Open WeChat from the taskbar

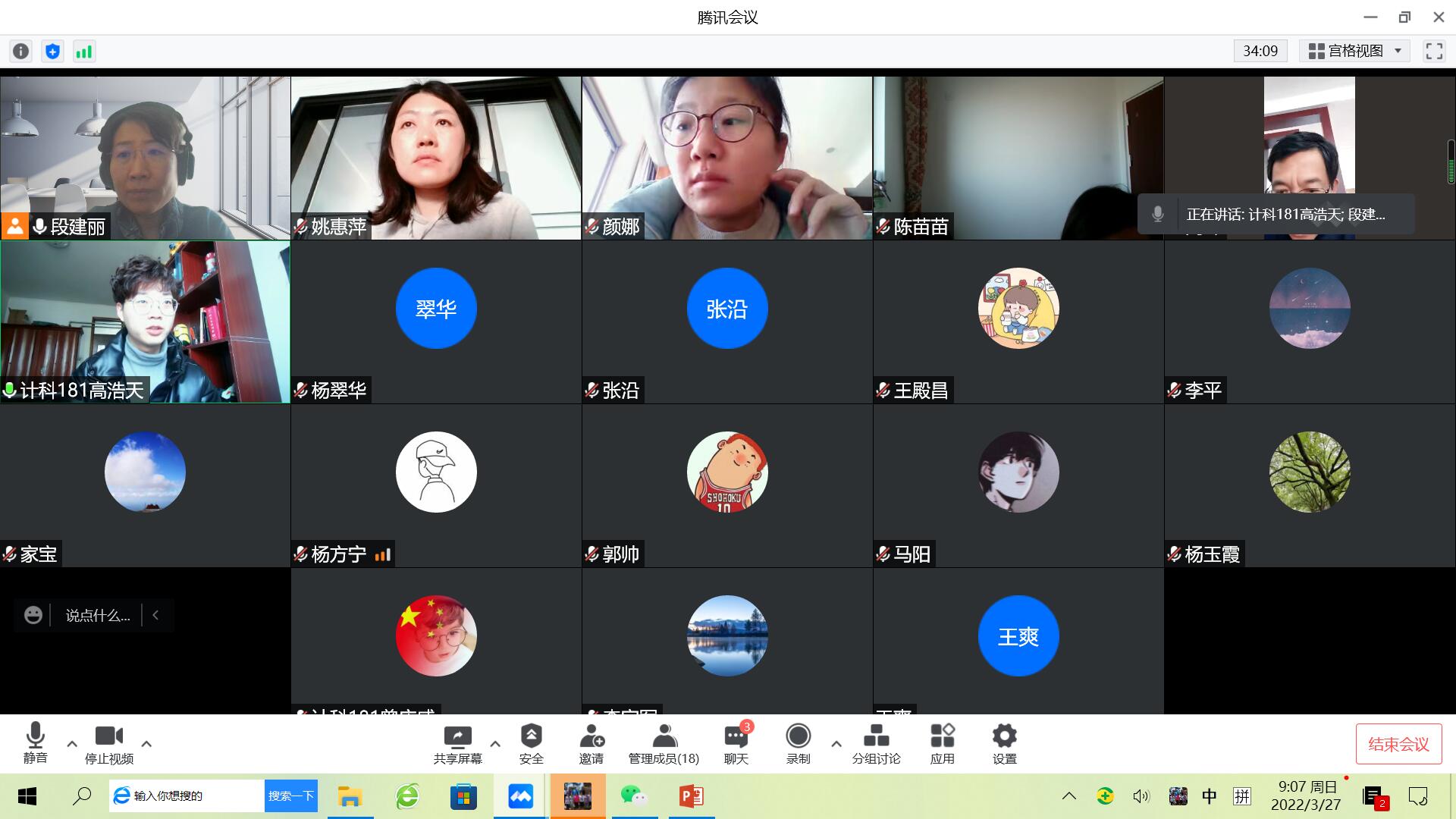(x=633, y=796)
